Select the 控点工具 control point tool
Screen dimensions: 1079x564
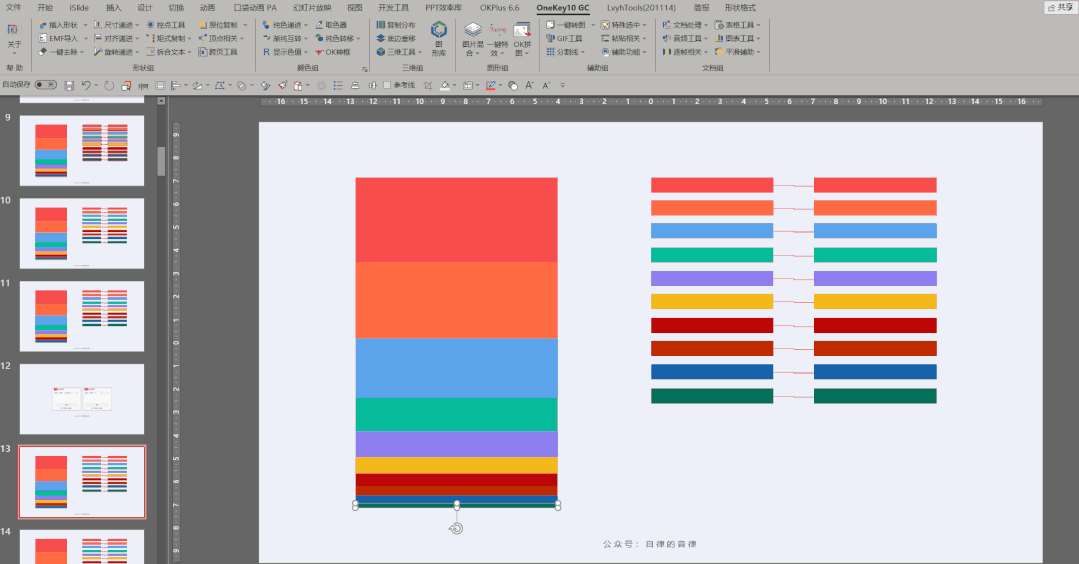tap(166, 25)
